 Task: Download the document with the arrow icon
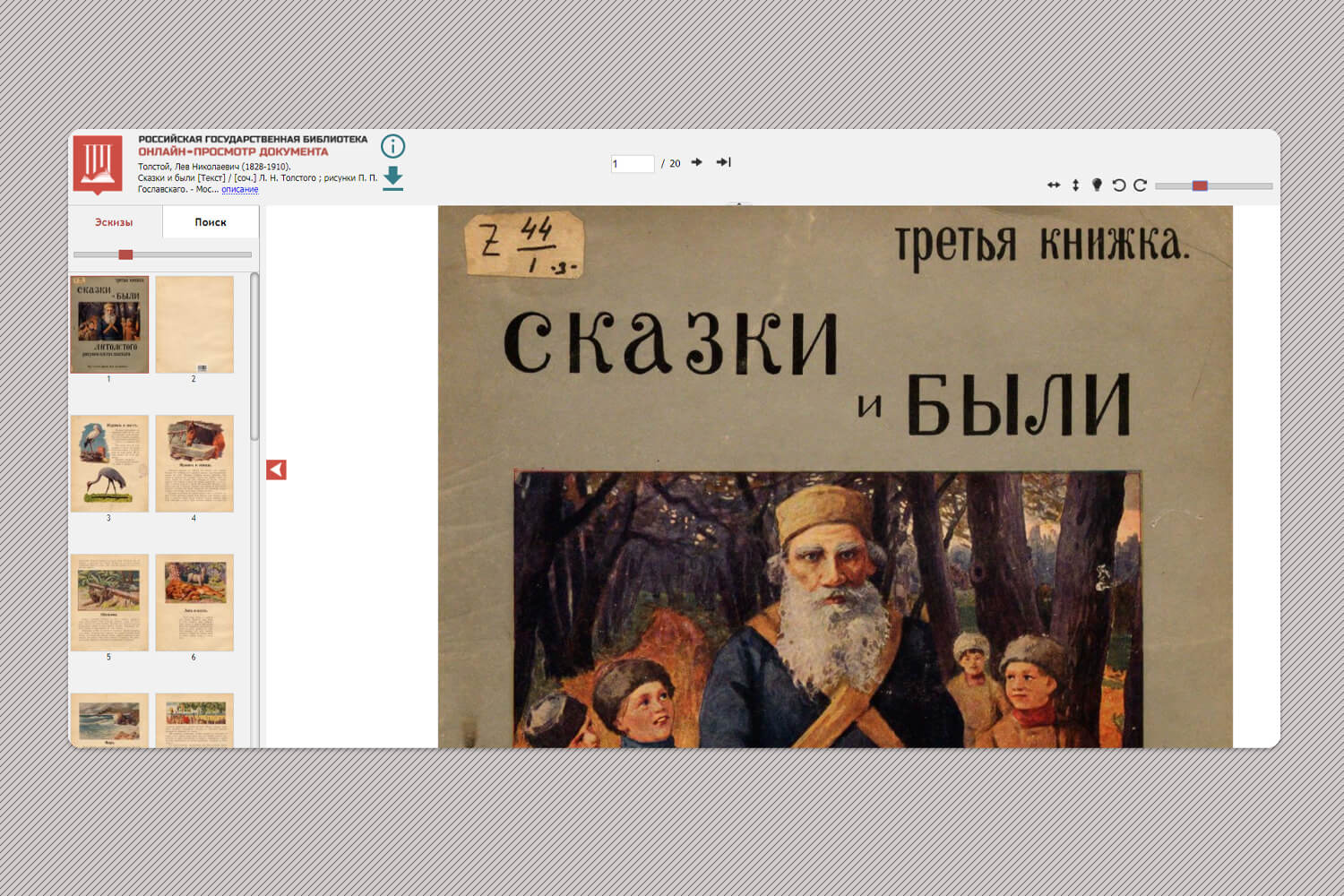pyautogui.click(x=392, y=178)
